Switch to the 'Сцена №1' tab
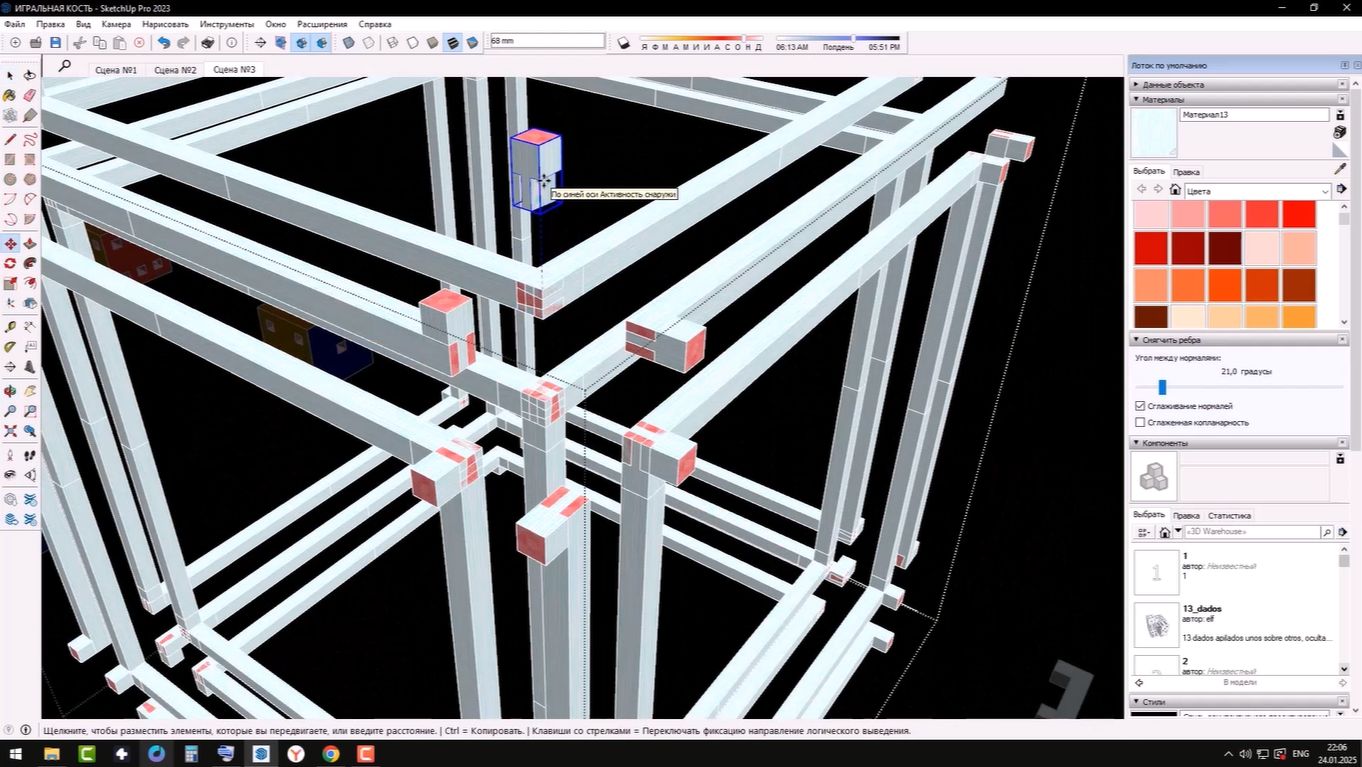This screenshot has height=767, width=1362. [115, 70]
